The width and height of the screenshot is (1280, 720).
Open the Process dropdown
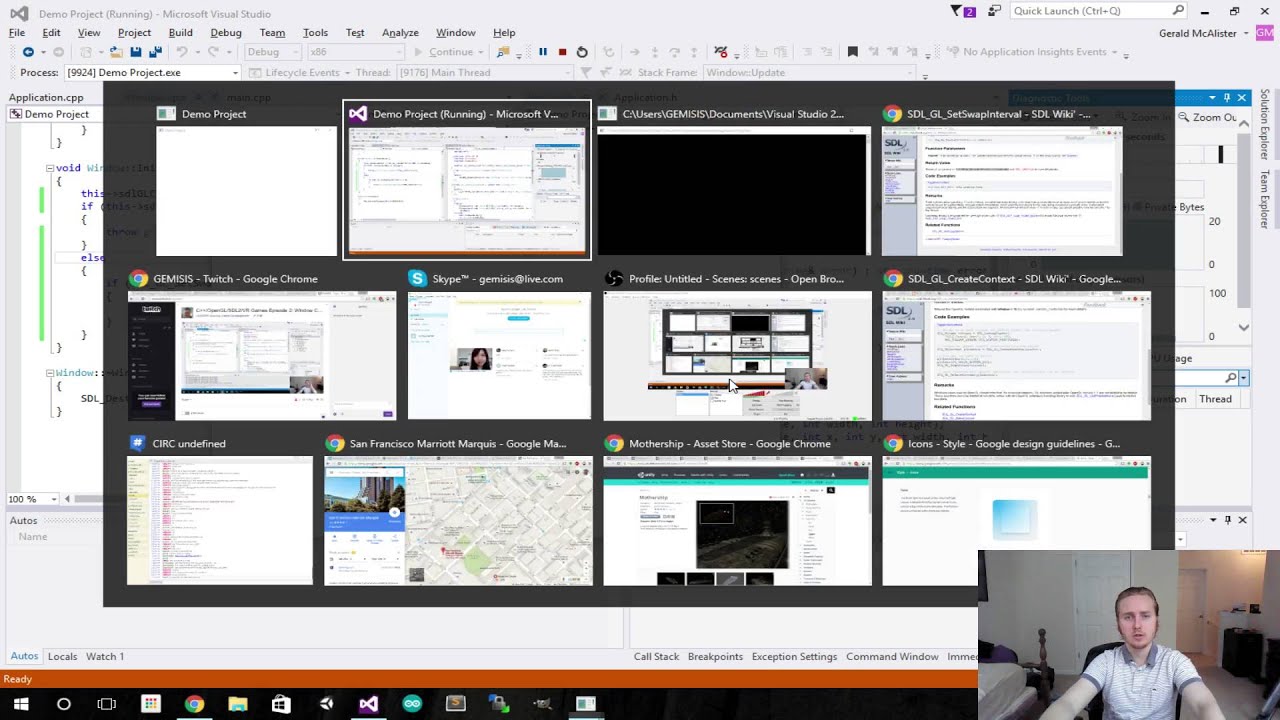[x=153, y=72]
